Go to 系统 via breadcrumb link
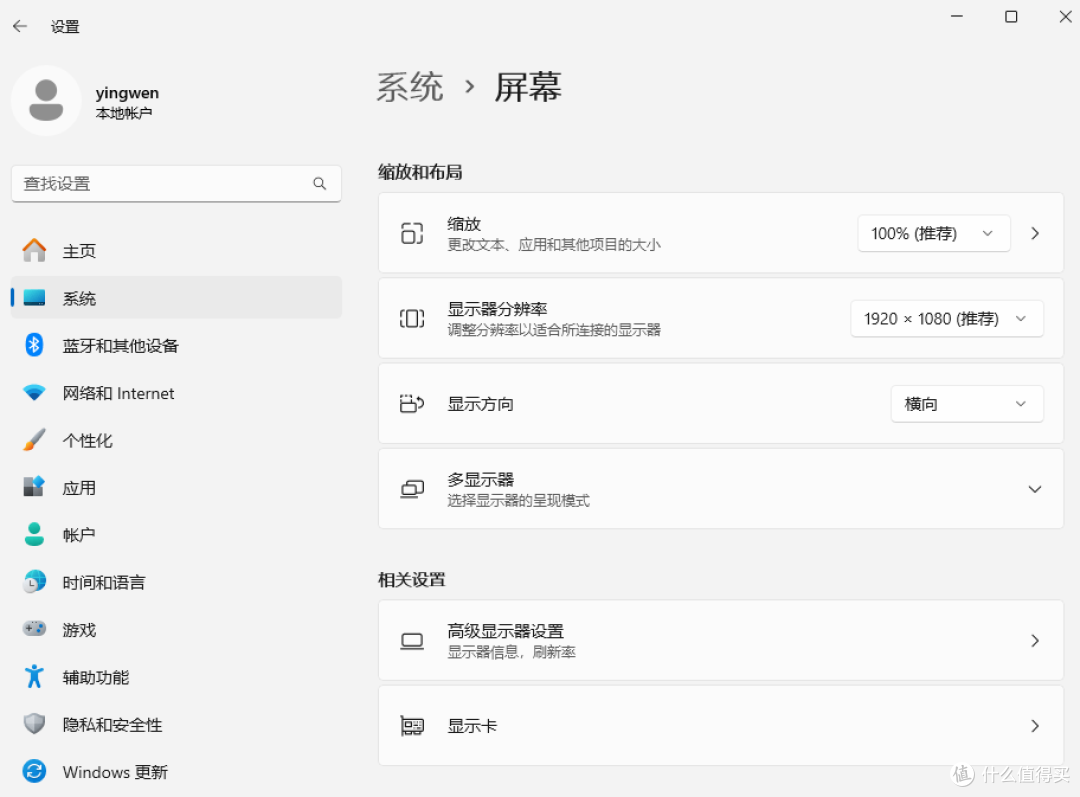 coord(410,87)
